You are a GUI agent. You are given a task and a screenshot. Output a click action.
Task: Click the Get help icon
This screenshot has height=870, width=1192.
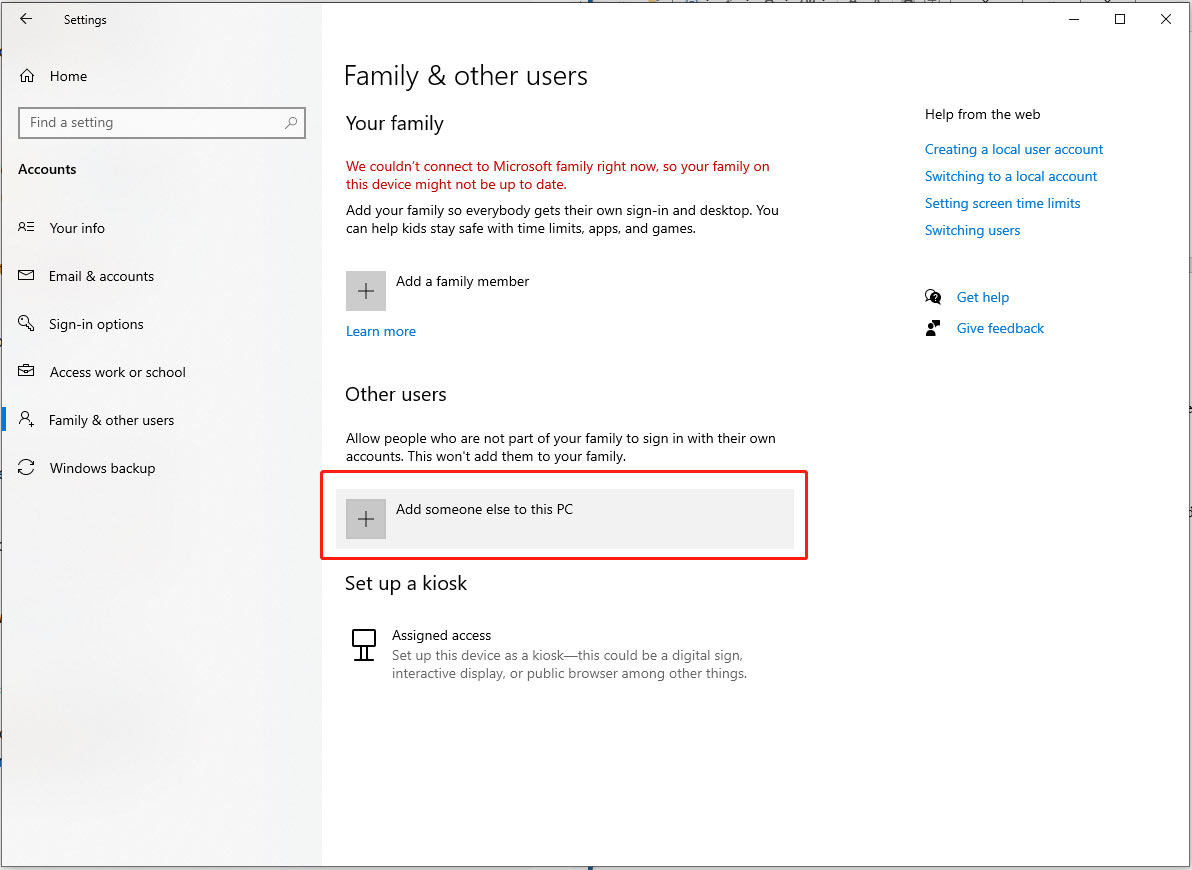[x=933, y=297]
